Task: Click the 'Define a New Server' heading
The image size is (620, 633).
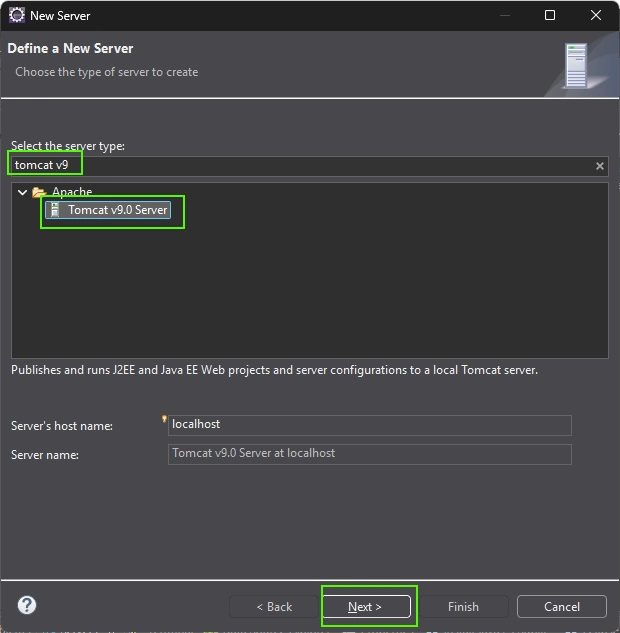Action: pyautogui.click(x=70, y=48)
